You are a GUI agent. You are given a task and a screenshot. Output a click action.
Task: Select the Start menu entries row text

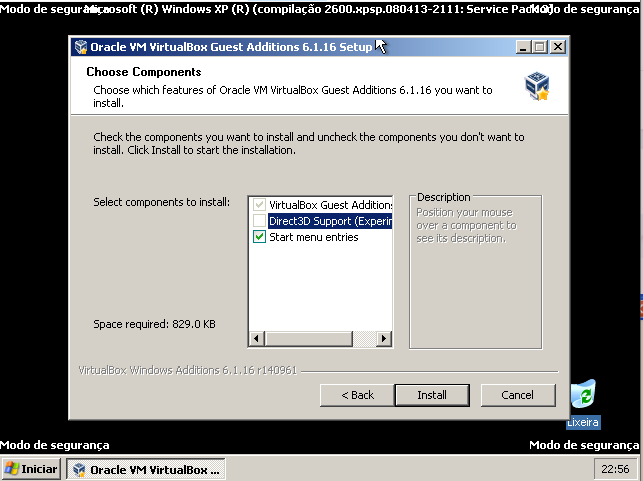tap(314, 237)
